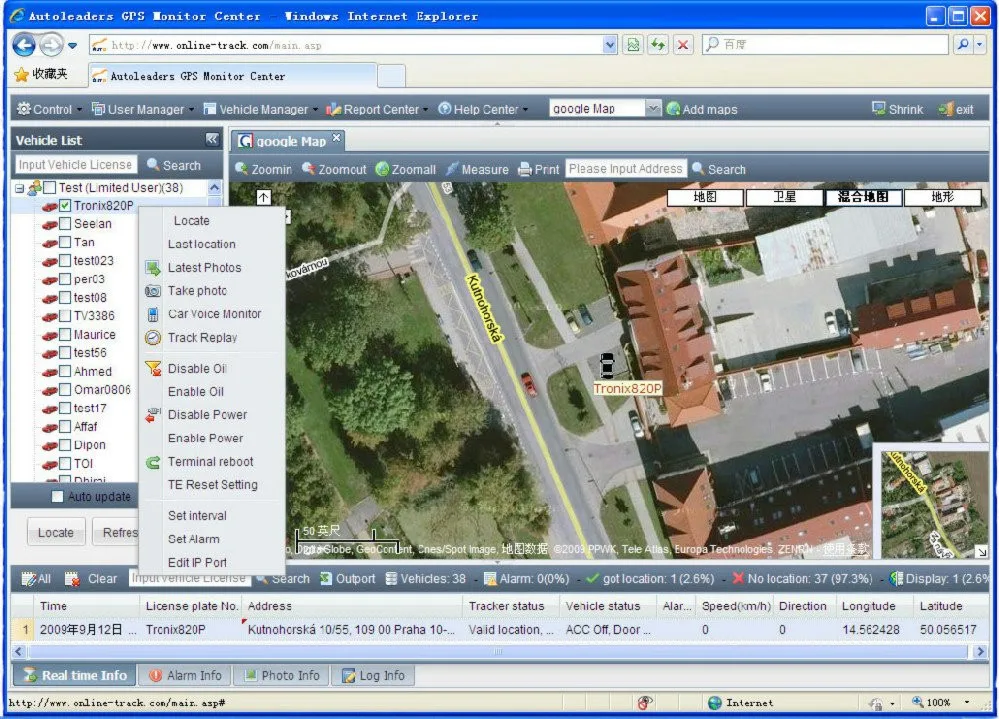Click the Zoomall globe tool
999x719 pixels.
point(406,169)
